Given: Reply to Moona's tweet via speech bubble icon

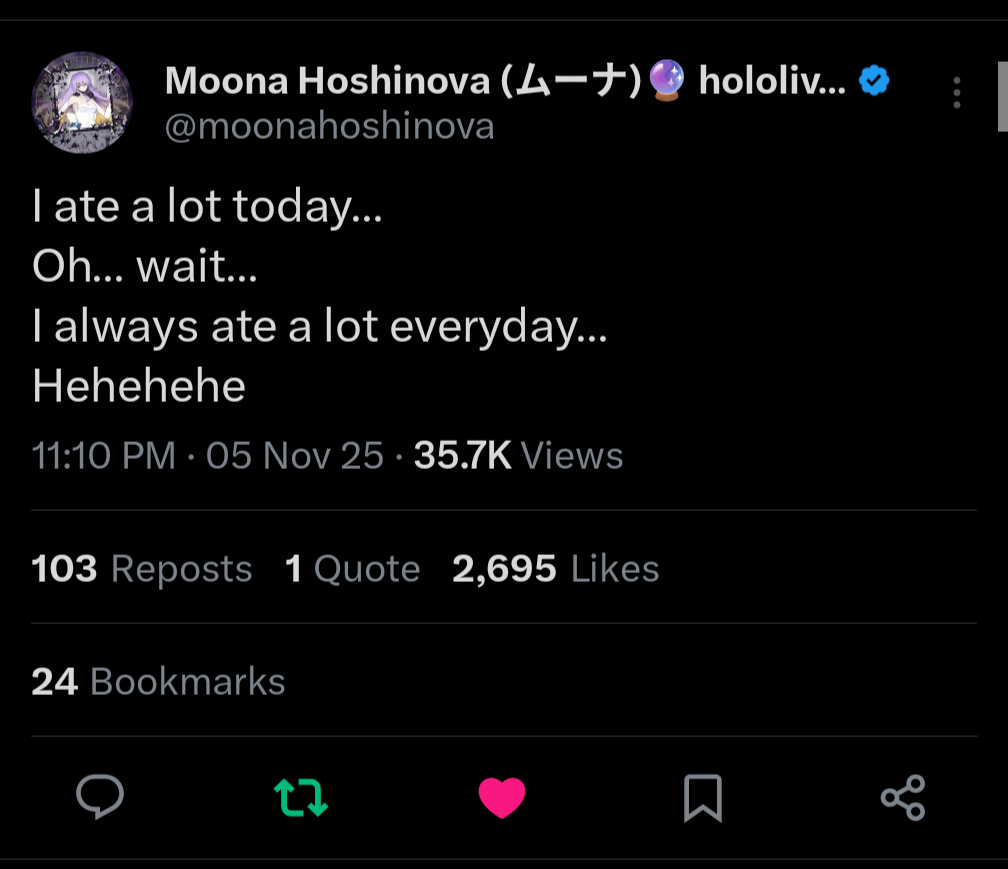Looking at the screenshot, I should [x=100, y=797].
